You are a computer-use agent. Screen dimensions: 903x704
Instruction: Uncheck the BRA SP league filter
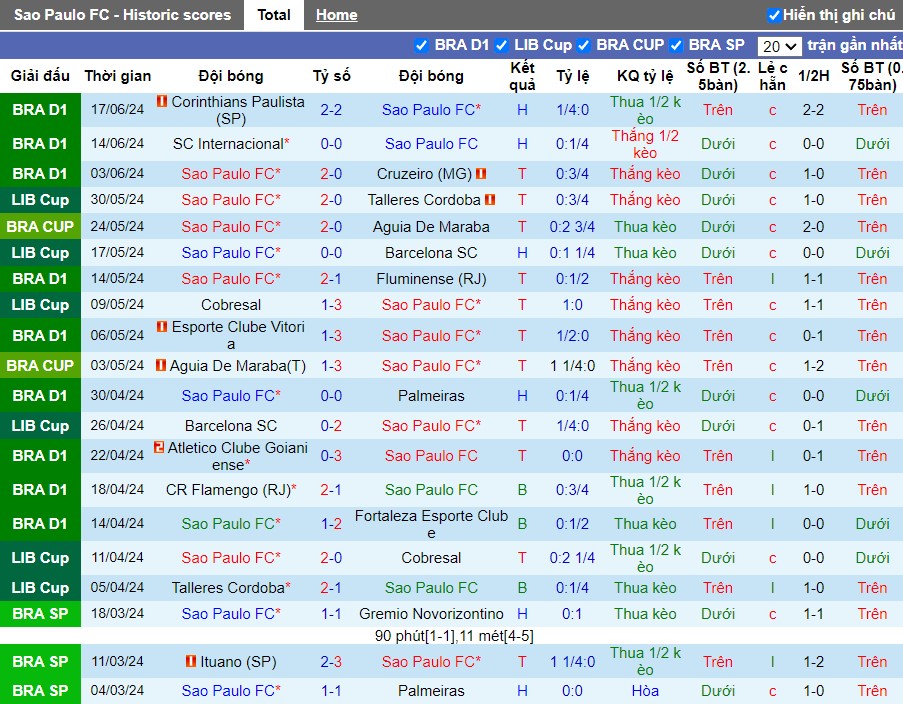click(x=676, y=45)
